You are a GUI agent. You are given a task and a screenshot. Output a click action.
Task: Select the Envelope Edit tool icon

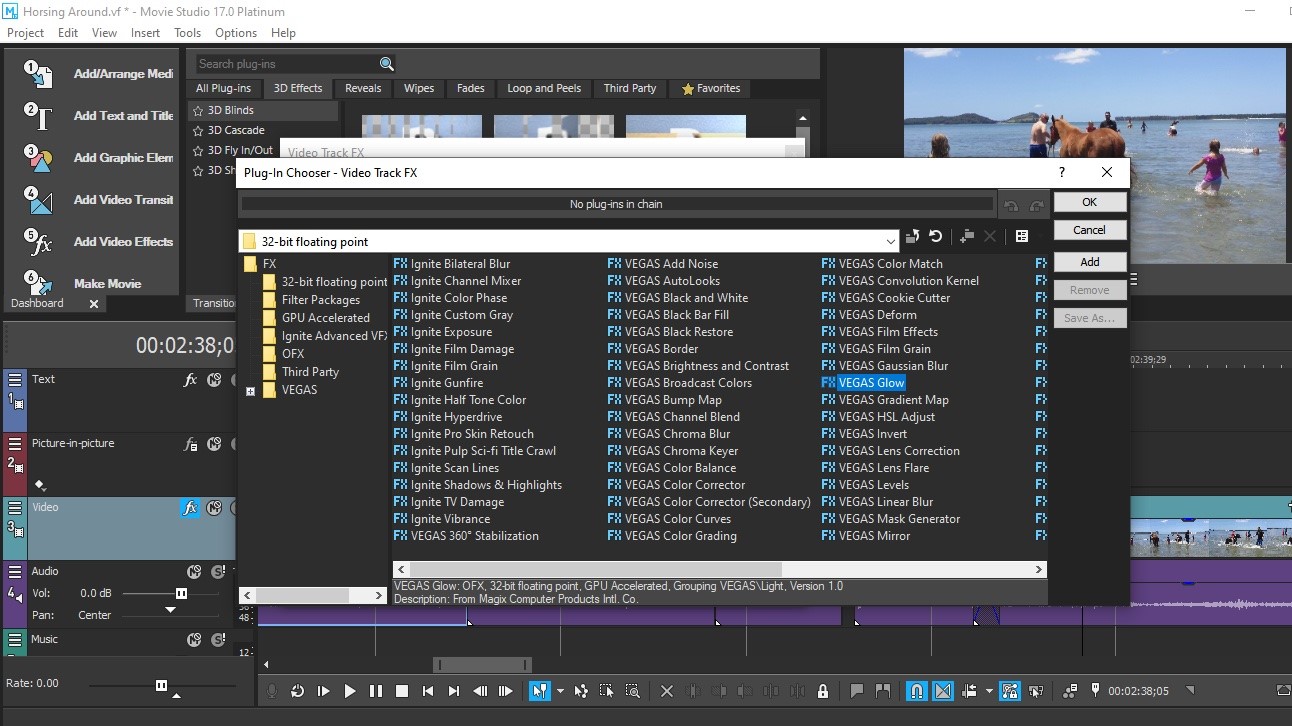pyautogui.click(x=581, y=691)
